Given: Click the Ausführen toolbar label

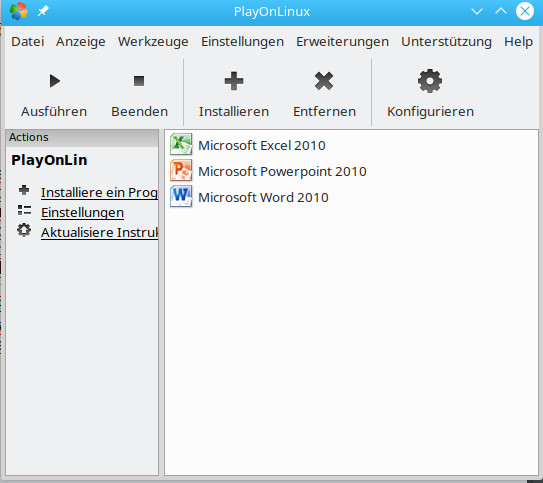Looking at the screenshot, I should (x=54, y=111).
